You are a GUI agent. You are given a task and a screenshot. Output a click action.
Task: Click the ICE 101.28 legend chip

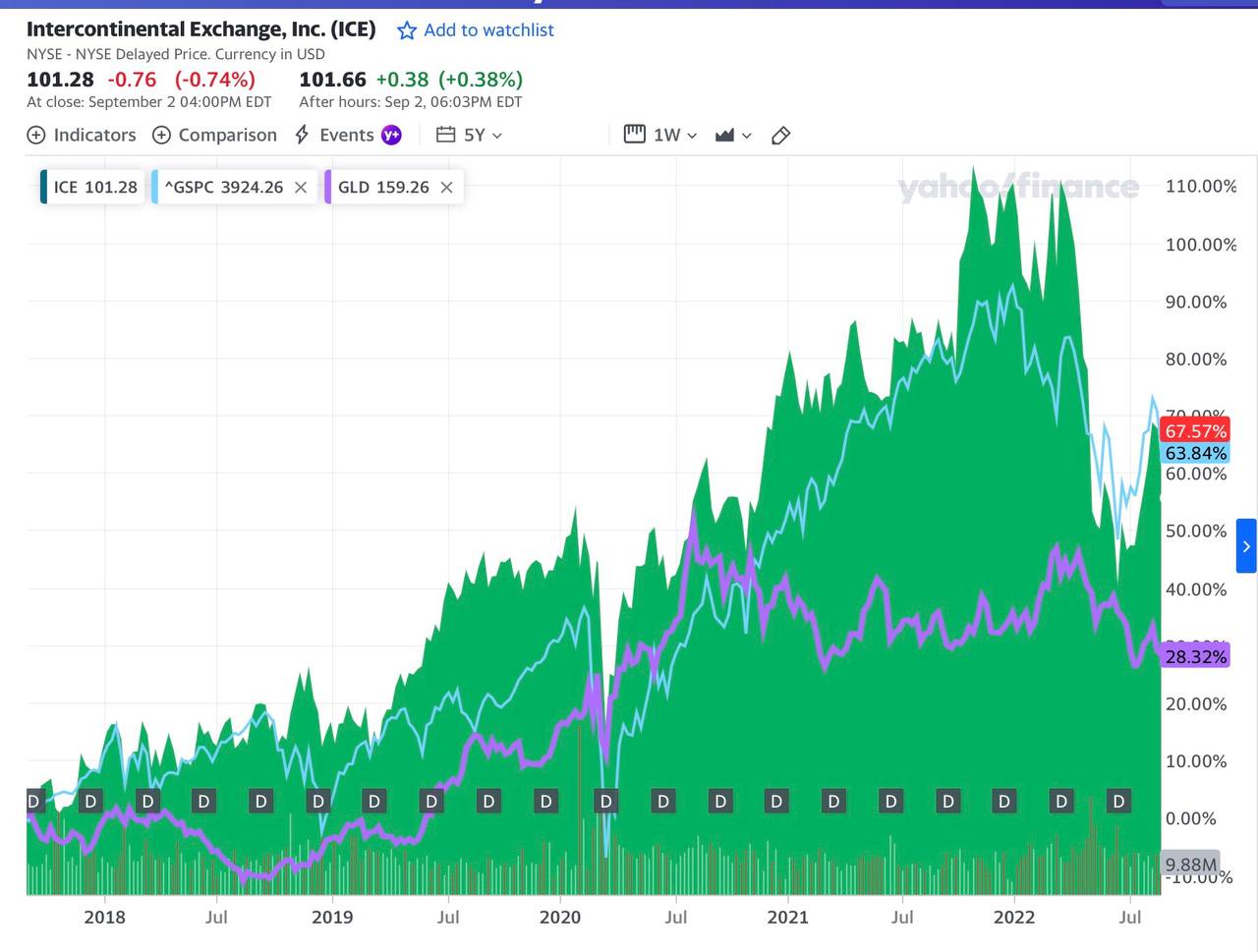tap(91, 187)
